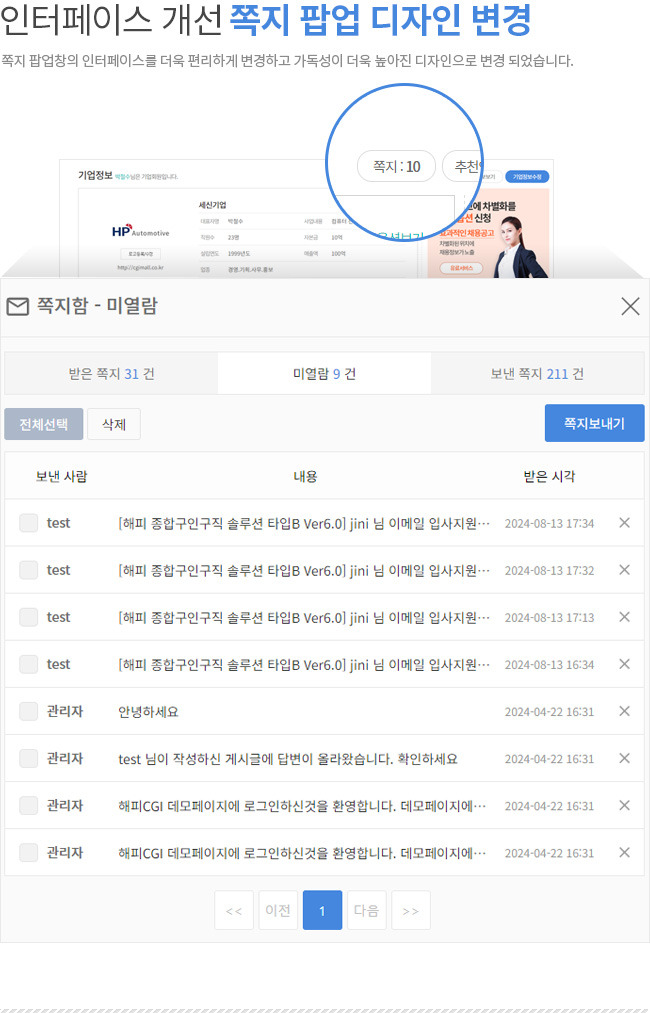Viewport: 650px width, 1013px height.
Task: Click the woman advertisement banner in preview
Action: 488,234
